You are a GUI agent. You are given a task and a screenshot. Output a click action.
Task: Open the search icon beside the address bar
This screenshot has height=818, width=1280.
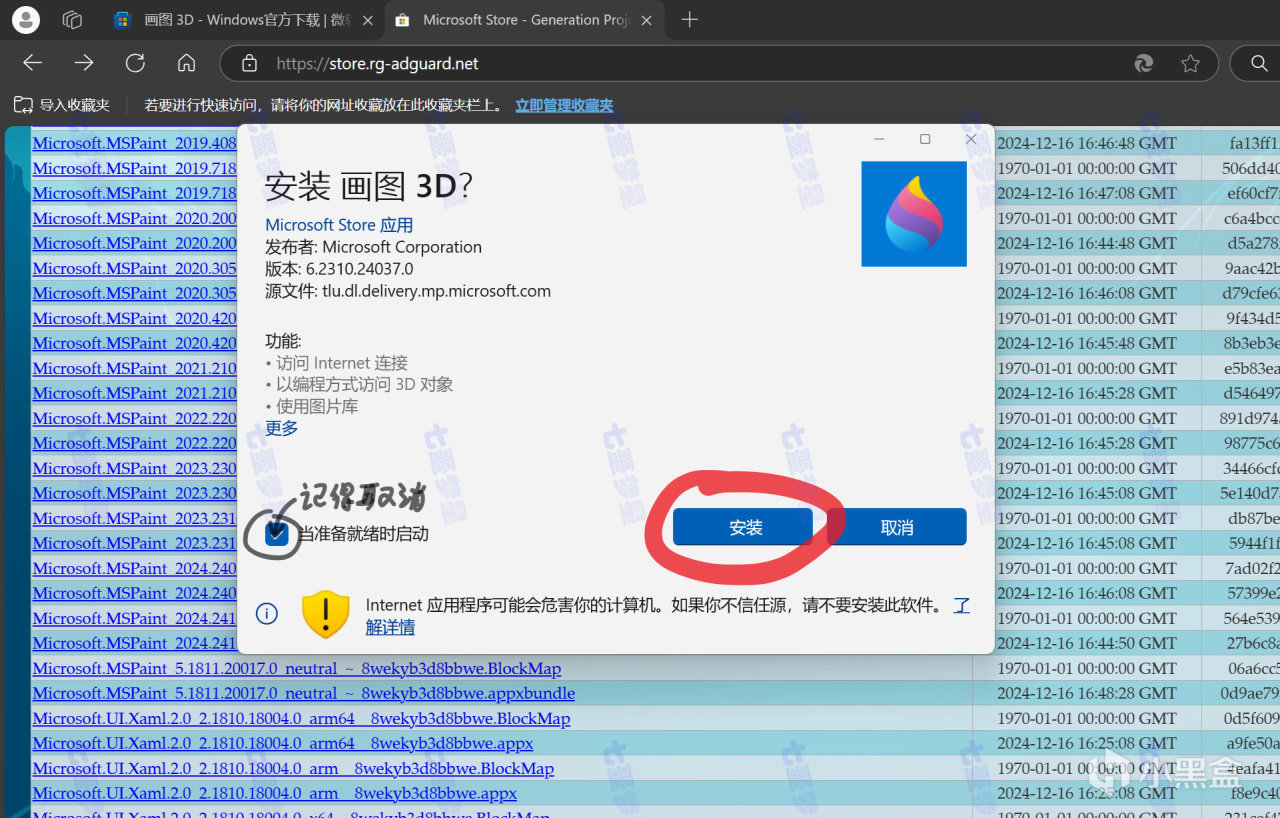coord(1259,64)
